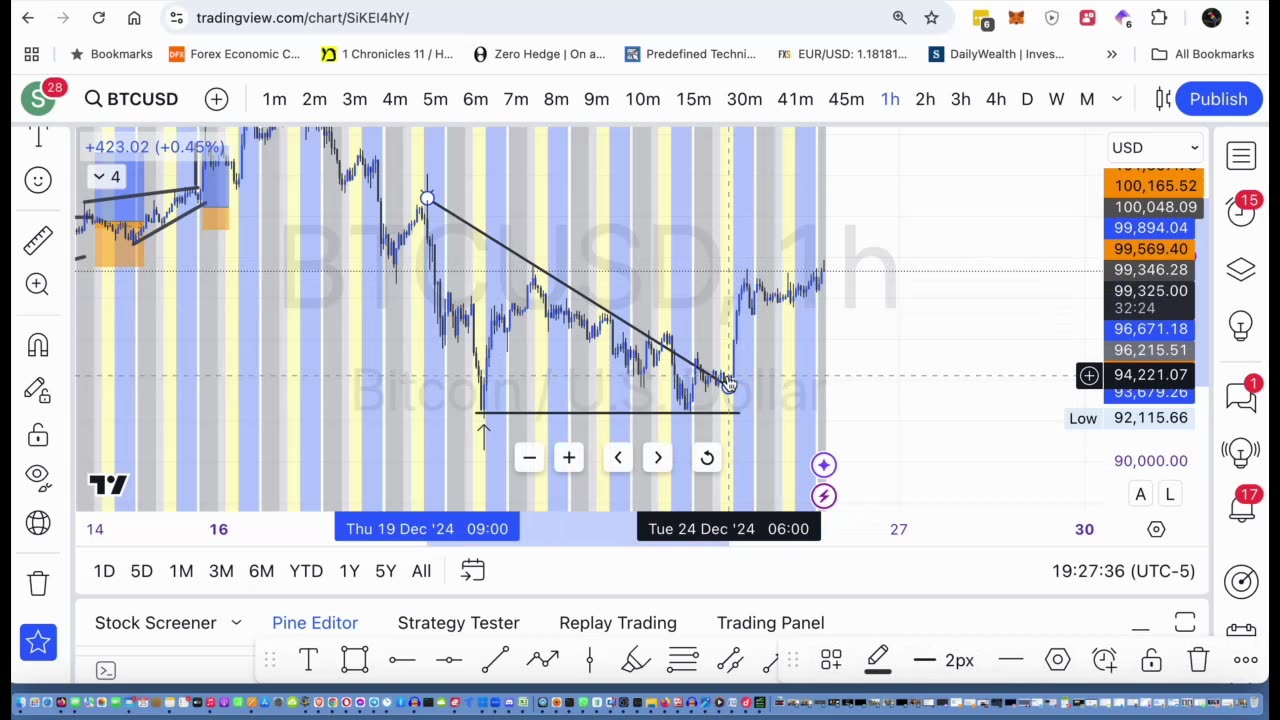Image resolution: width=1280 pixels, height=720 pixels.
Task: Open drawing settings hexagon in floating toolbar
Action: pos(1057,660)
